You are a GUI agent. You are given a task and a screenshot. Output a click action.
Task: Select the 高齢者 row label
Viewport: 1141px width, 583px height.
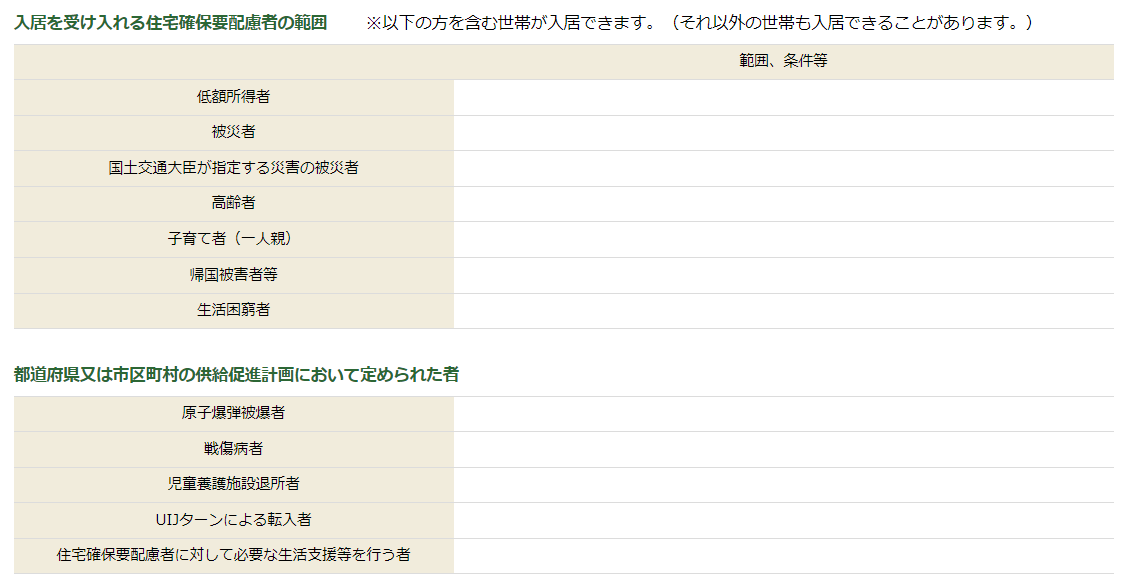[x=233, y=203]
